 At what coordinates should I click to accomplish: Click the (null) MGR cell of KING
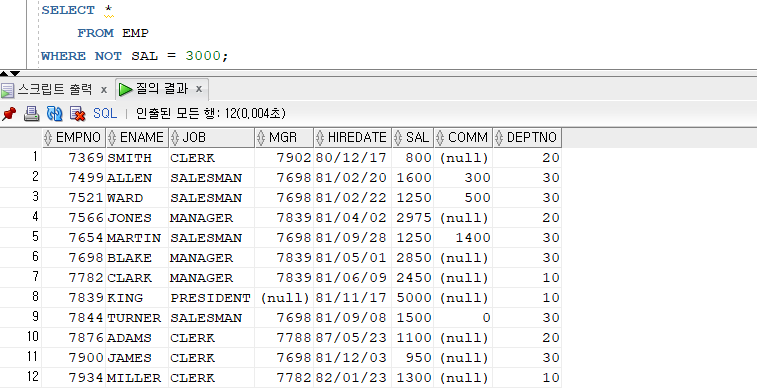(284, 298)
